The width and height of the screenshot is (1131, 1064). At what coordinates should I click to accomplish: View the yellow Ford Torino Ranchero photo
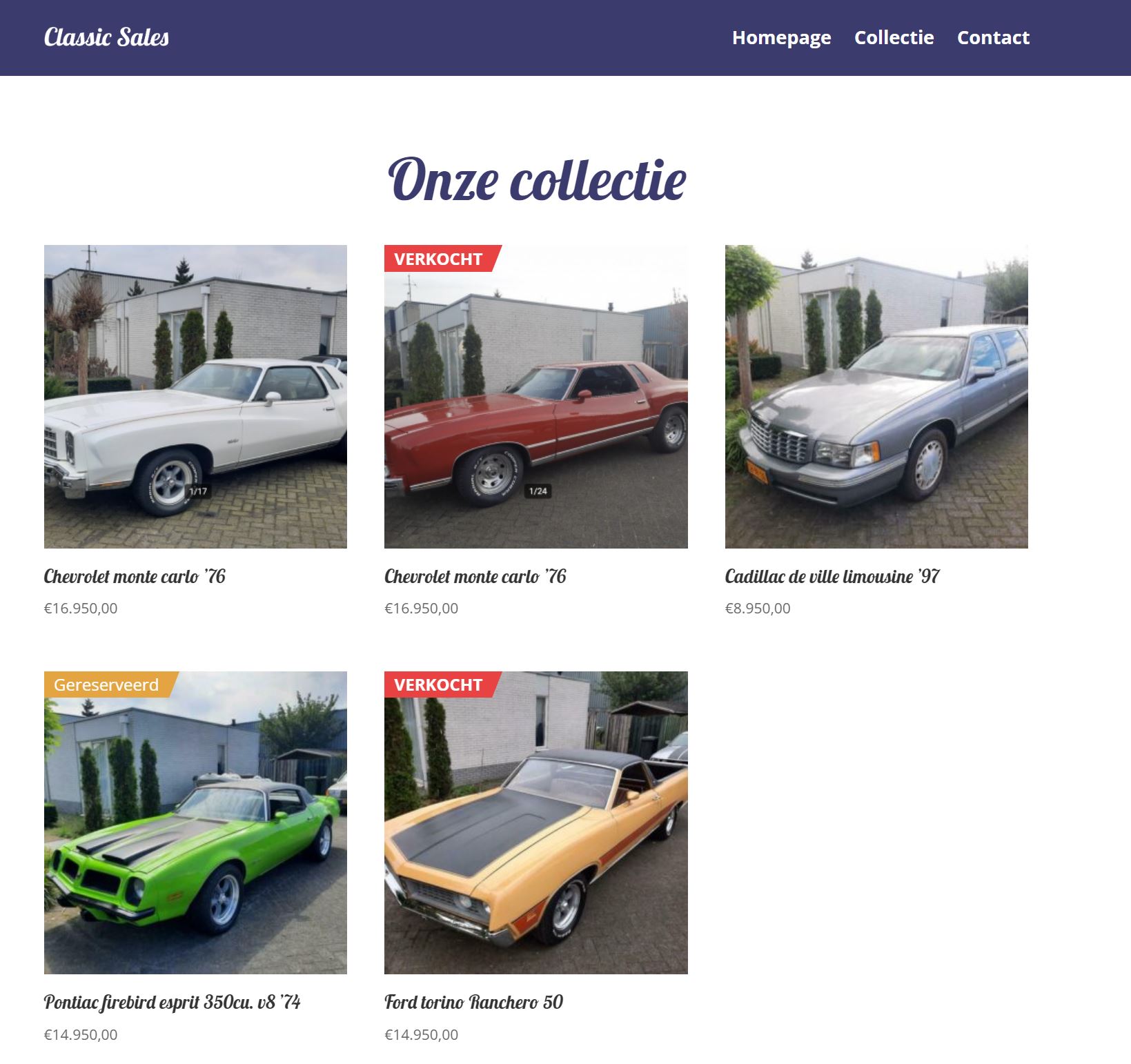point(536,822)
